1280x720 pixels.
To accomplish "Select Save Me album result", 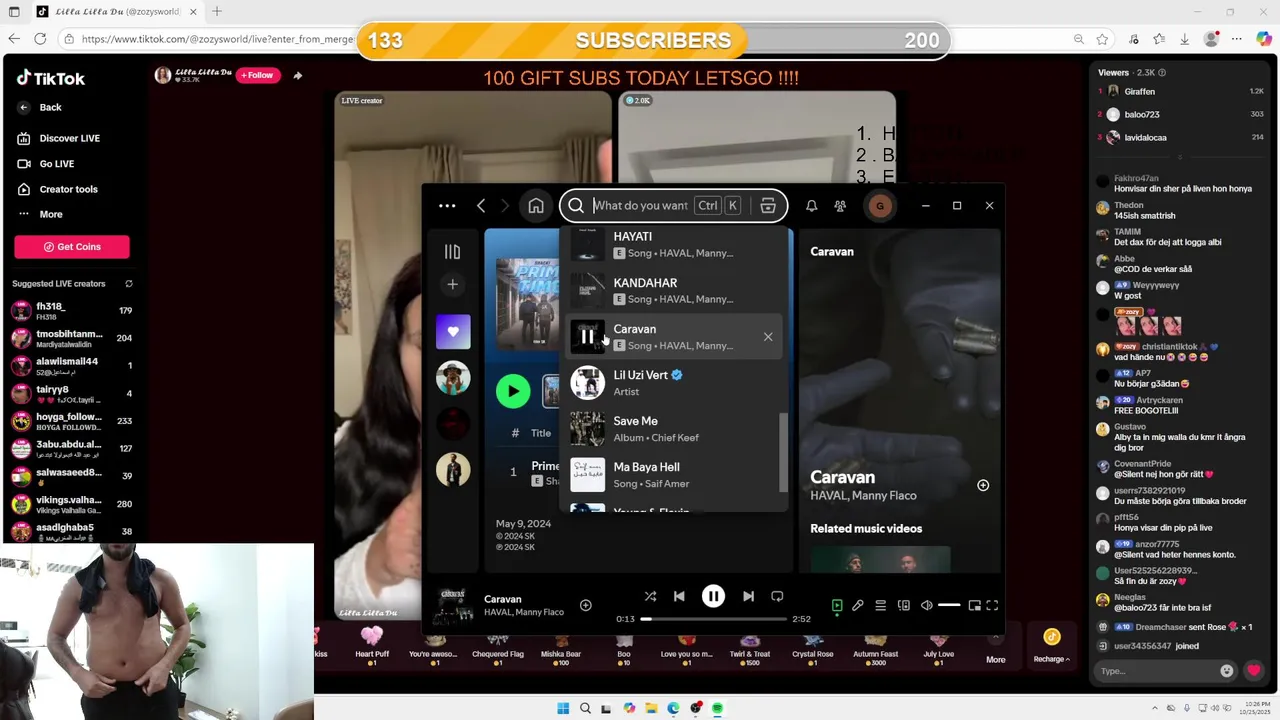I will click(675, 429).
